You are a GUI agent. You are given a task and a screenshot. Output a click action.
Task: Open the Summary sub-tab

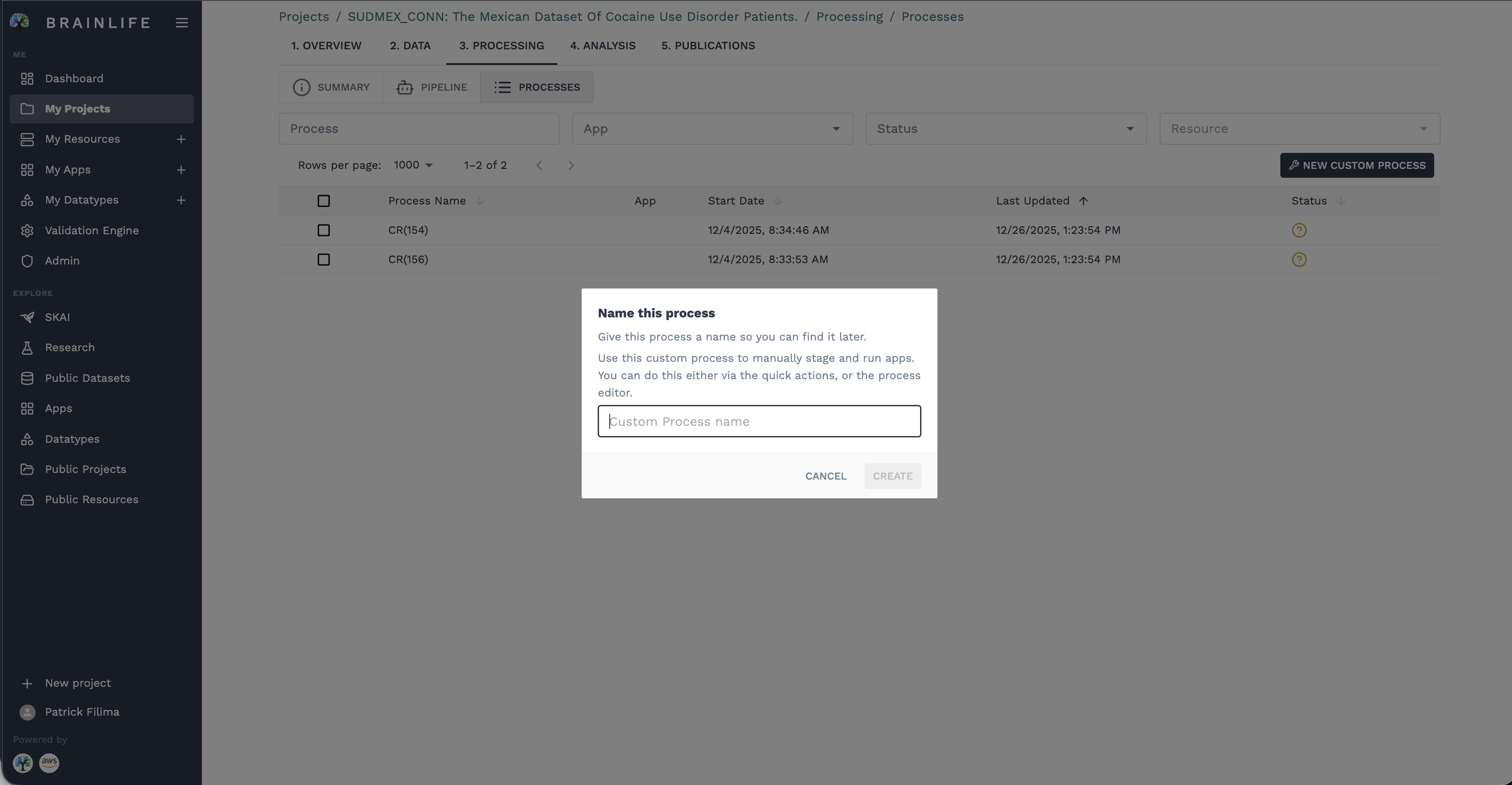coord(331,88)
